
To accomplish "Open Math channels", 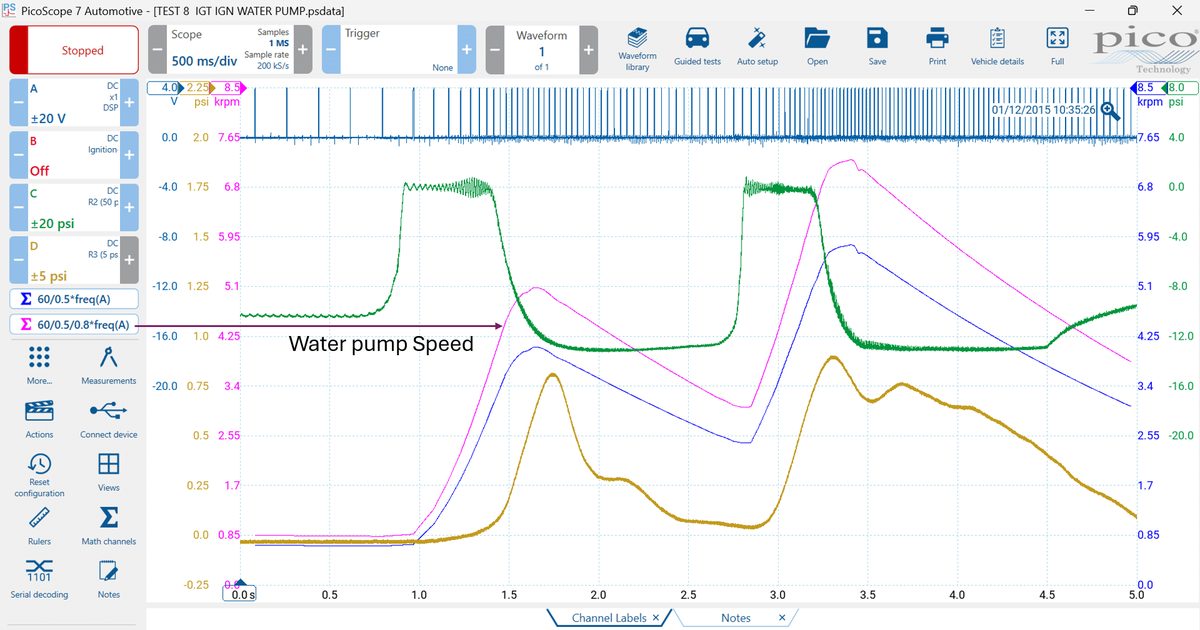I will [108, 525].
